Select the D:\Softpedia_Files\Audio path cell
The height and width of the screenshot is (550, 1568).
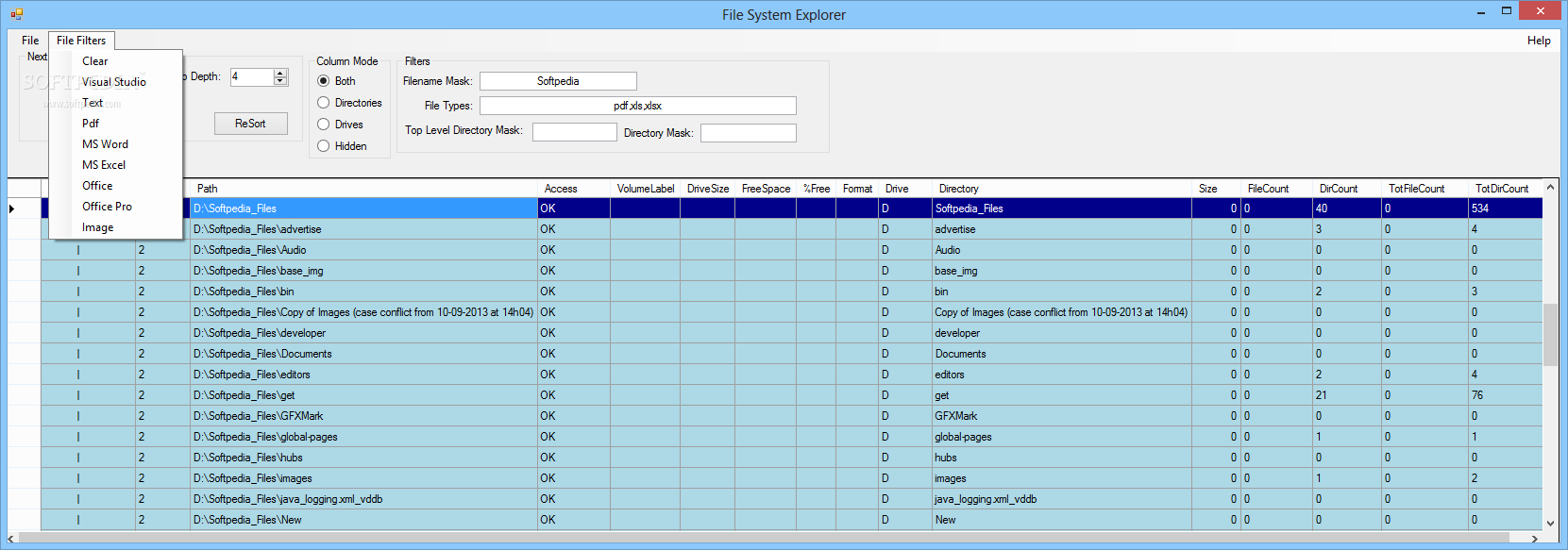(x=363, y=250)
